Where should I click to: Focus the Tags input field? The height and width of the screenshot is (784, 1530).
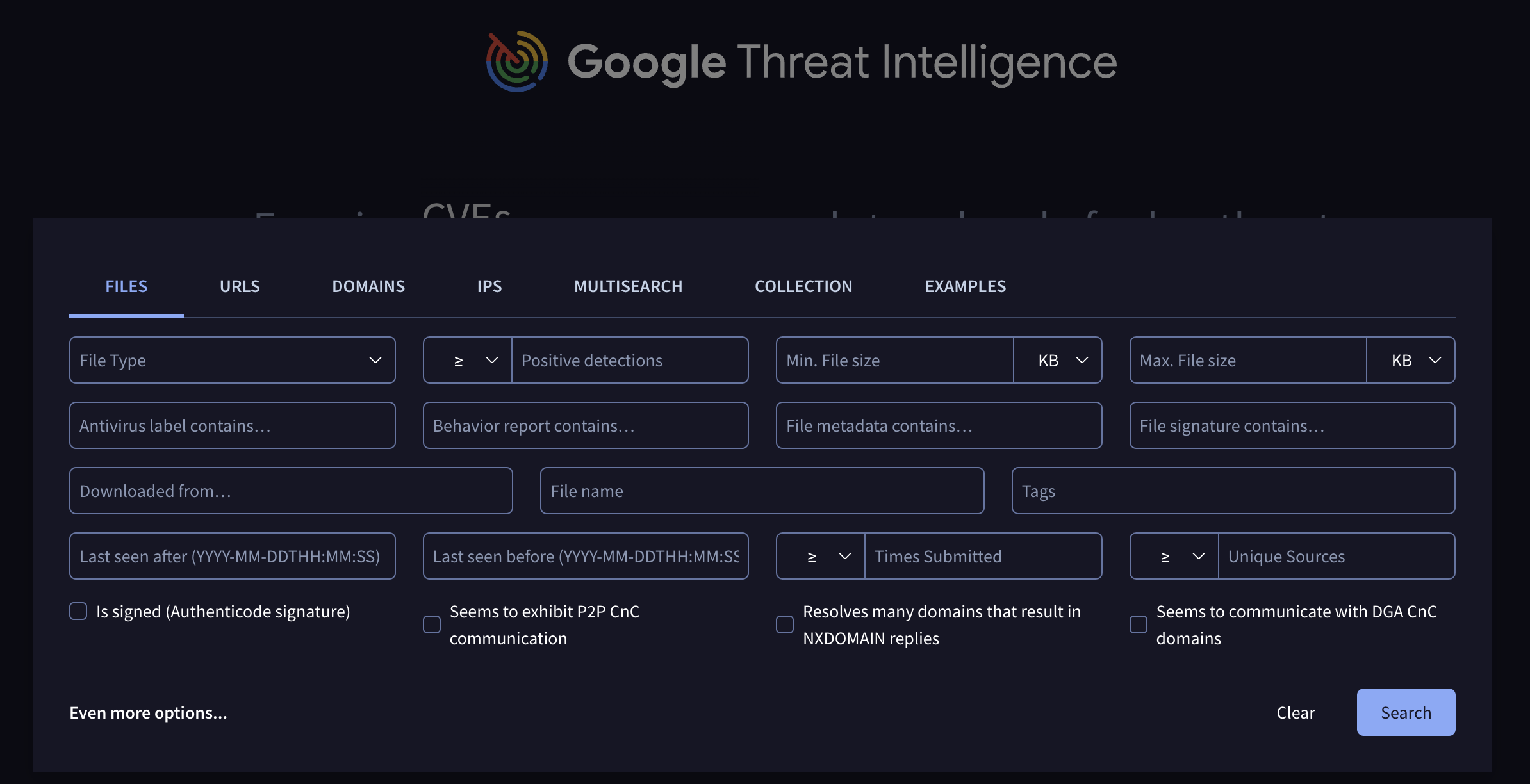click(x=1233, y=491)
